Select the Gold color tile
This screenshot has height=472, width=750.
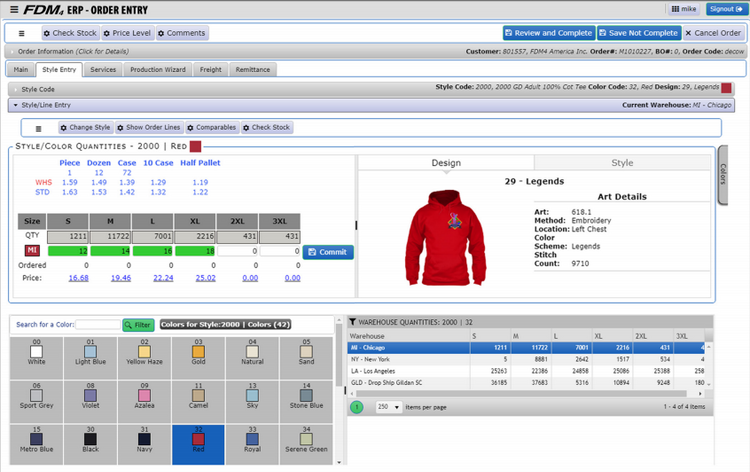coord(199,357)
